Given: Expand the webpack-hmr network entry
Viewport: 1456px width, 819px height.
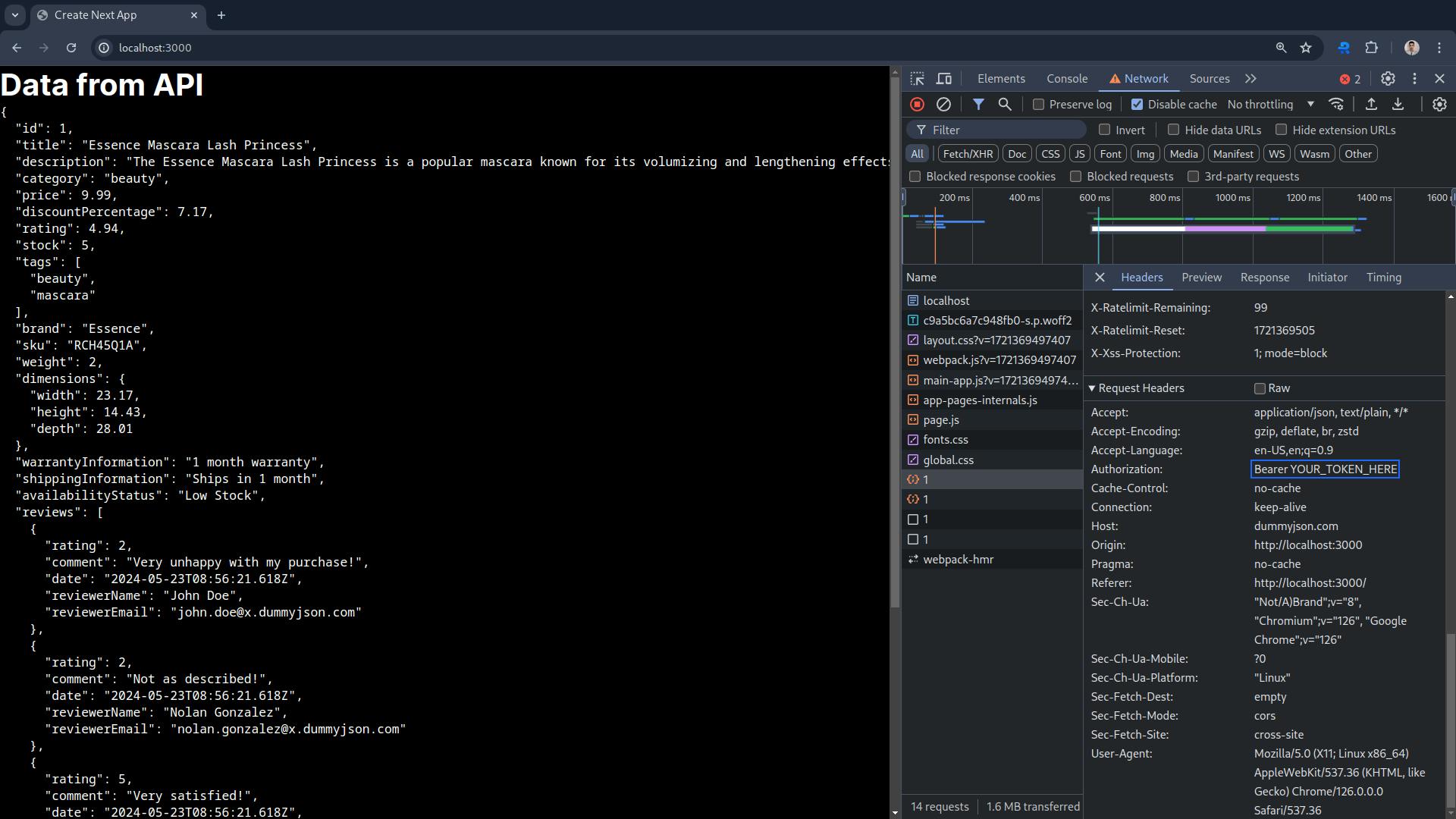Looking at the screenshot, I should click(957, 559).
